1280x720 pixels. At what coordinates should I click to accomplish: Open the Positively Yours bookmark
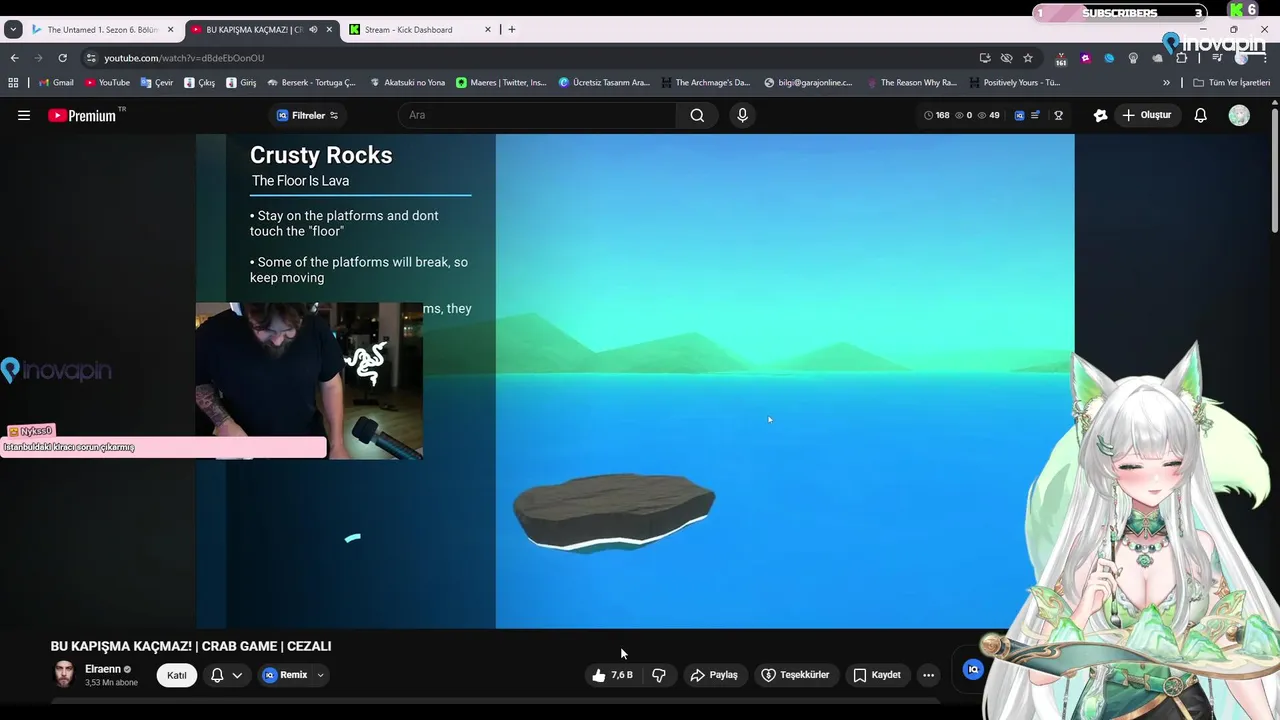tap(1014, 83)
